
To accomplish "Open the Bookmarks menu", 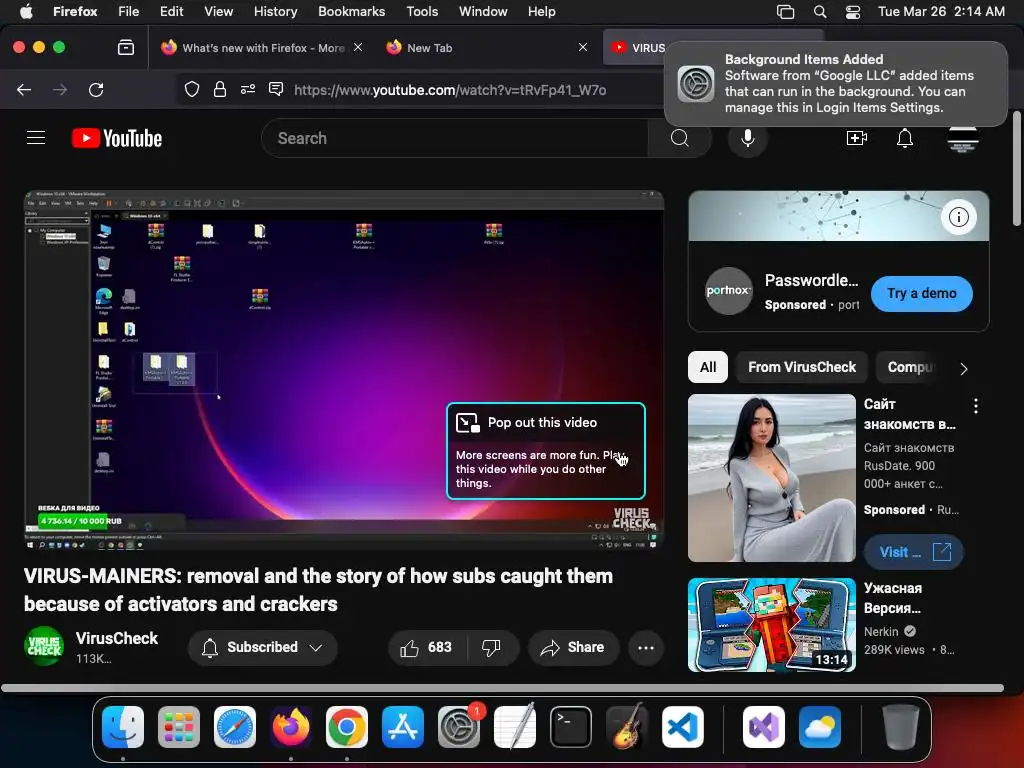I will [351, 12].
